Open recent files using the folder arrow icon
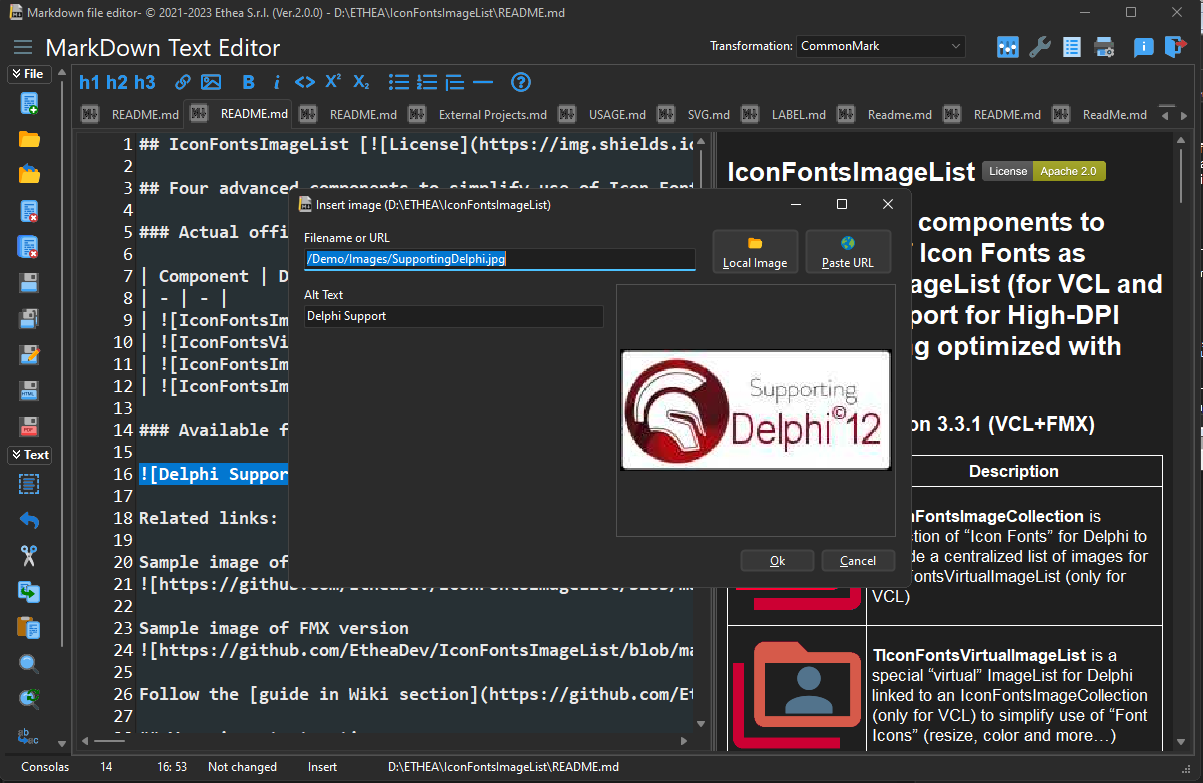 coord(29,175)
